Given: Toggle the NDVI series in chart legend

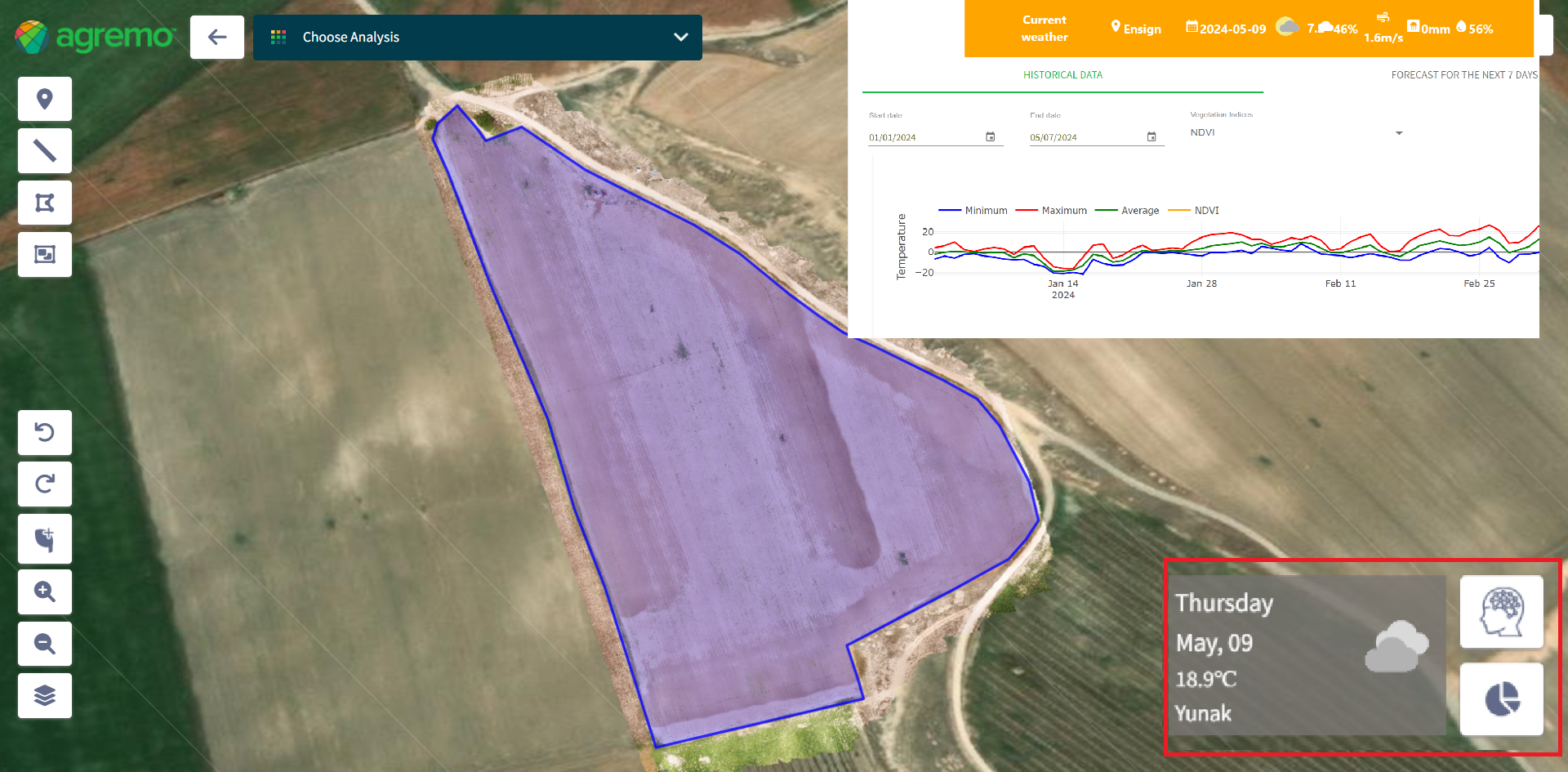Looking at the screenshot, I should pyautogui.click(x=1194, y=211).
